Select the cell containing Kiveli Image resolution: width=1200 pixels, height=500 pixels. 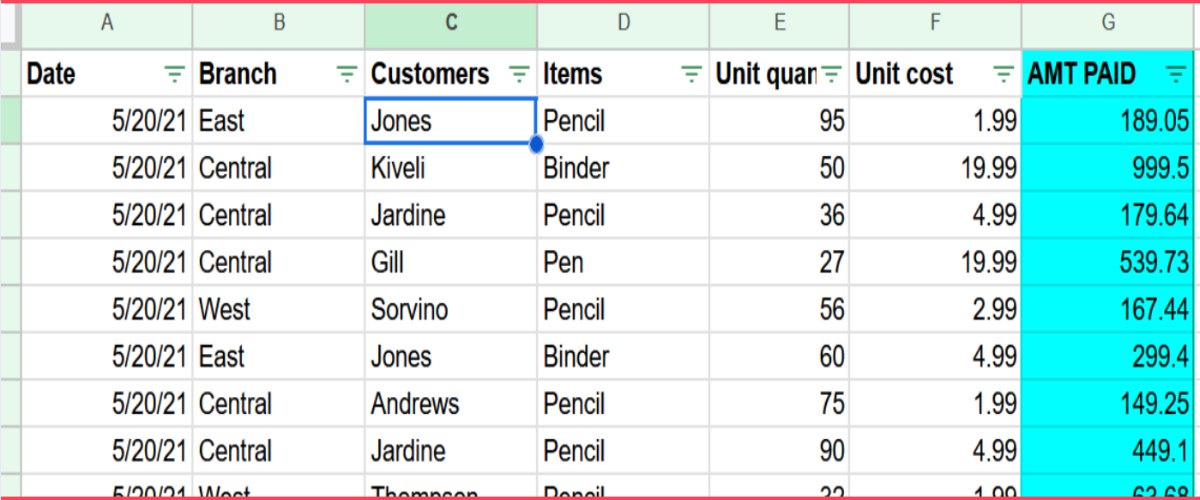450,168
